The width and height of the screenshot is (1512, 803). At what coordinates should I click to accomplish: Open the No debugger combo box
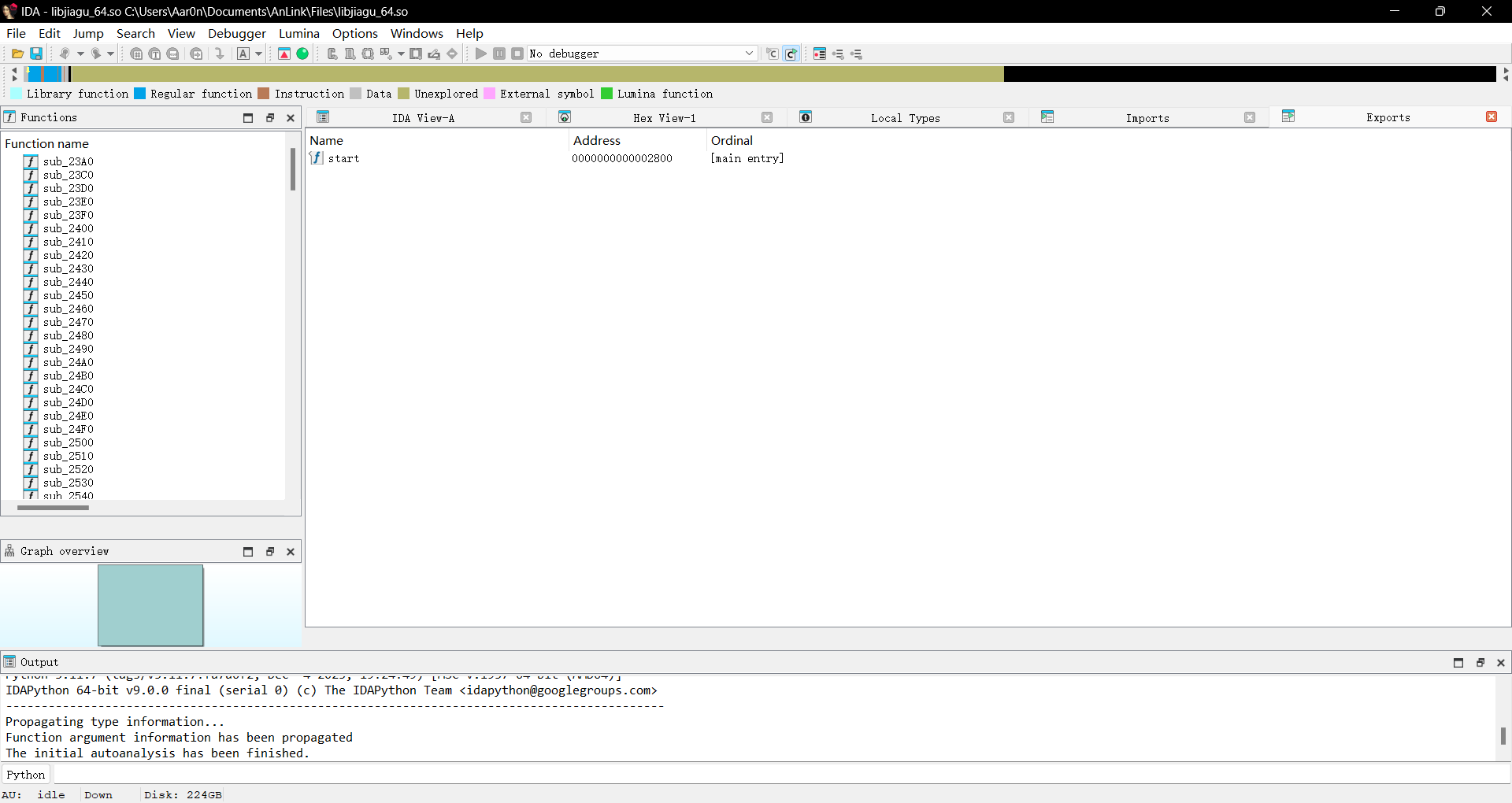click(643, 54)
